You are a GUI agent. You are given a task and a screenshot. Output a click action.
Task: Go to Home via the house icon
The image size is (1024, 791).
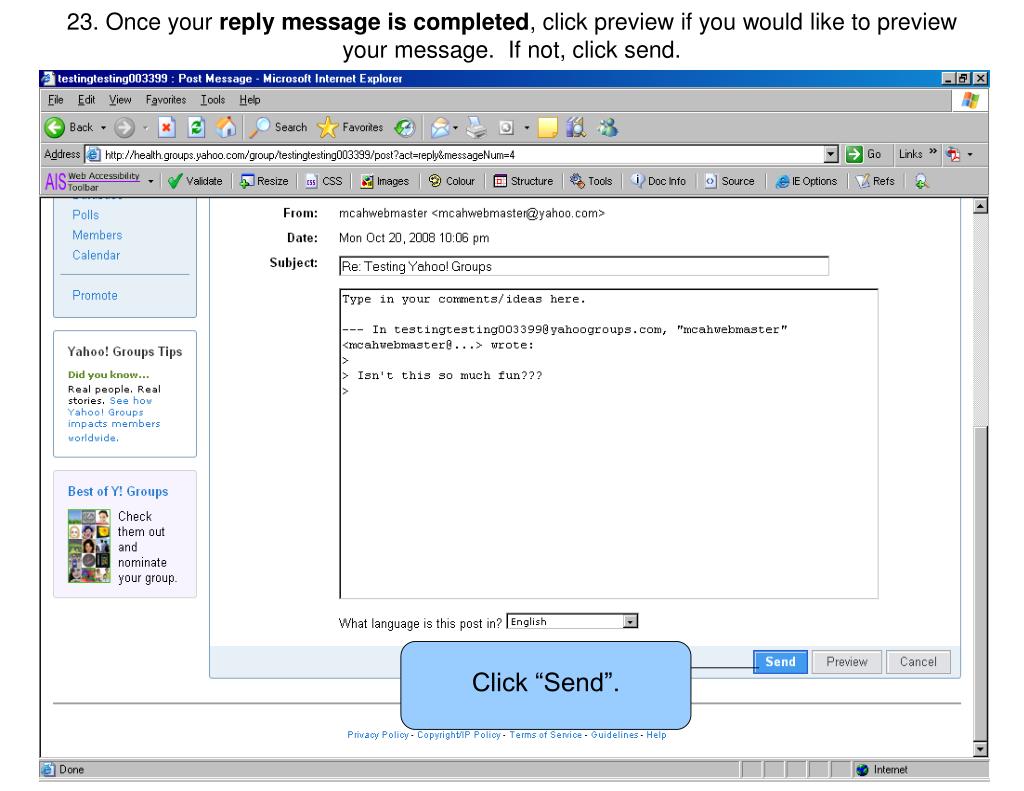pos(226,127)
